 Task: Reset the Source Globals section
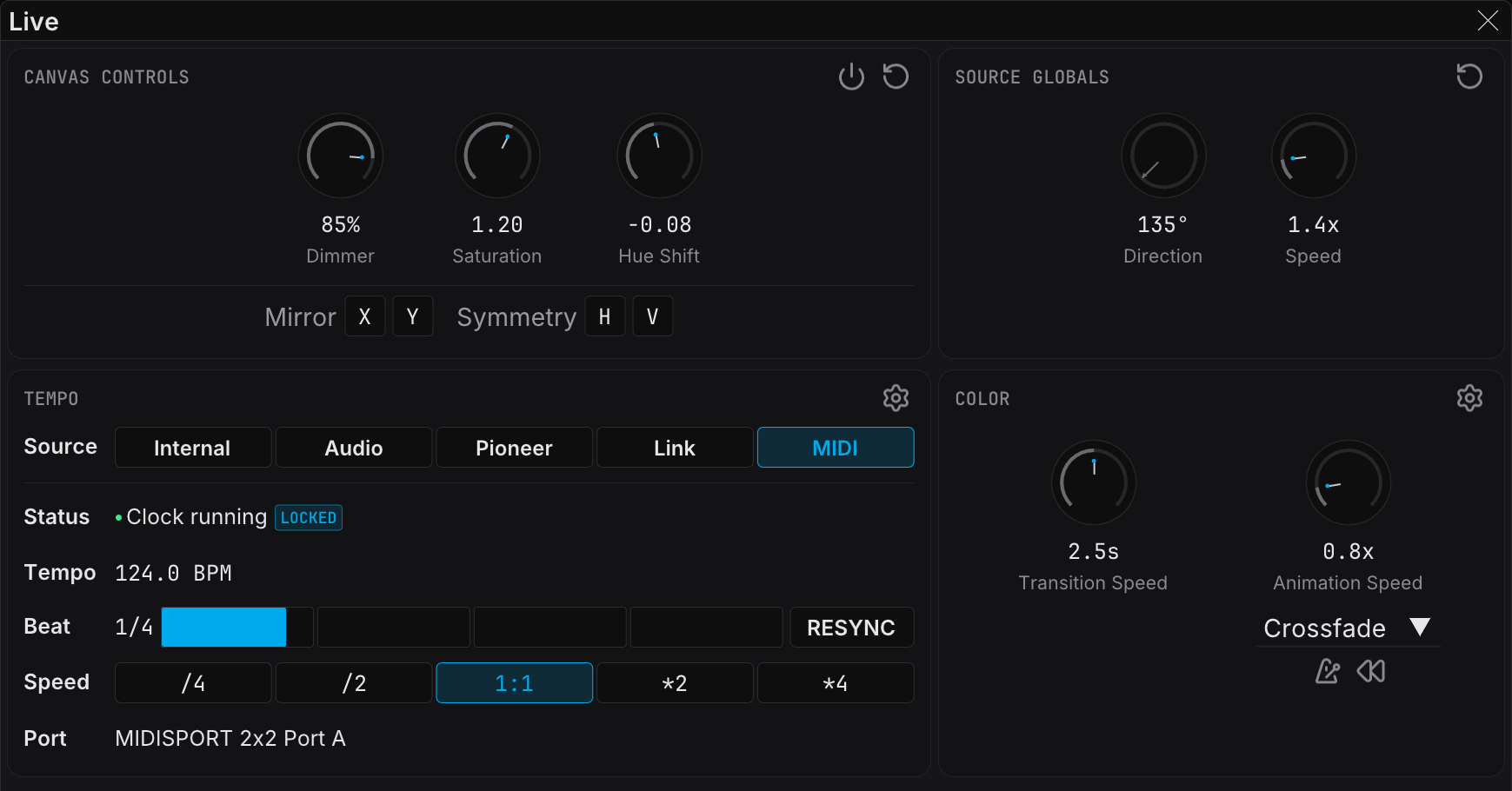(x=1469, y=76)
